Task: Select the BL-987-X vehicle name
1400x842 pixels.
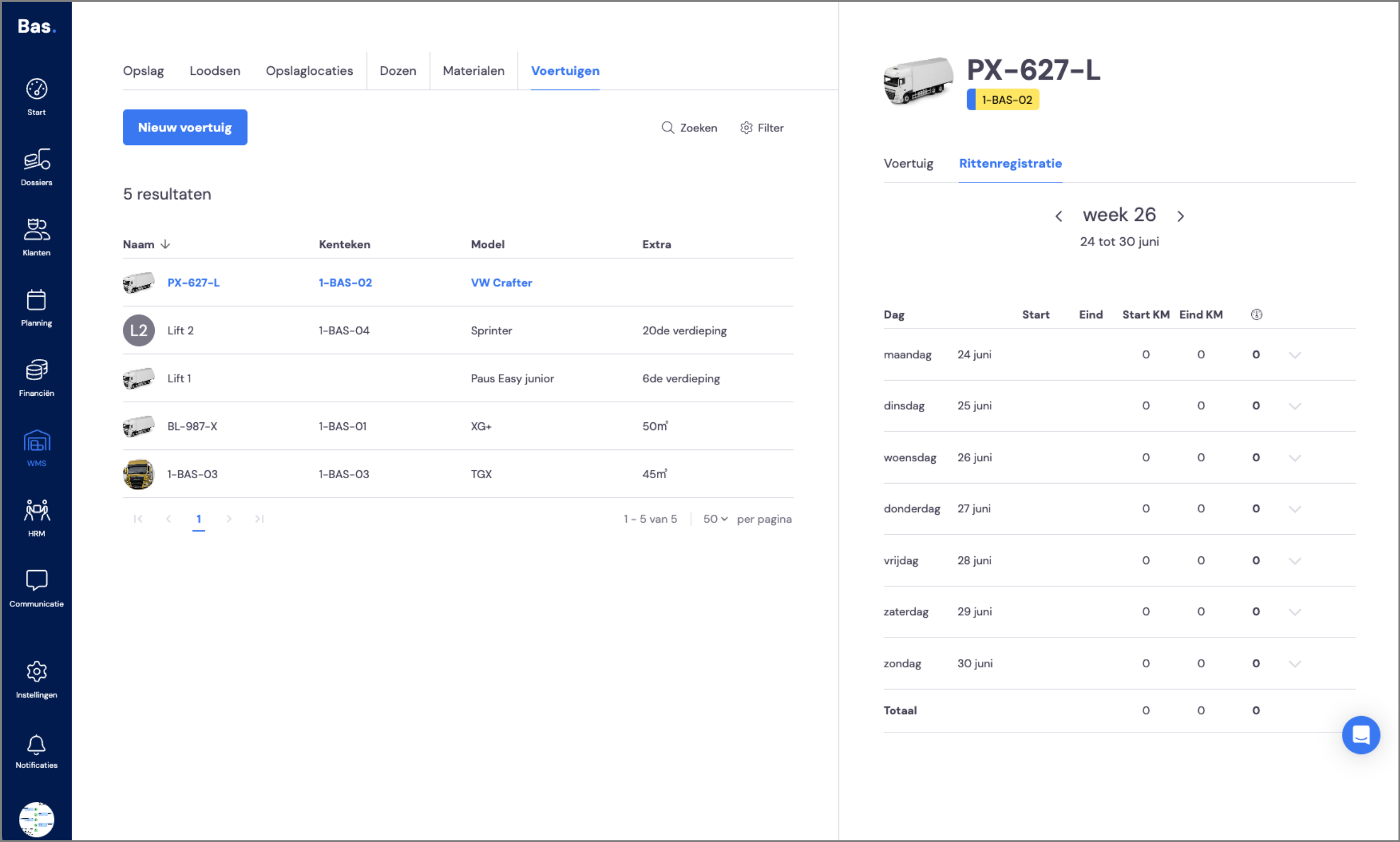Action: pyautogui.click(x=192, y=426)
